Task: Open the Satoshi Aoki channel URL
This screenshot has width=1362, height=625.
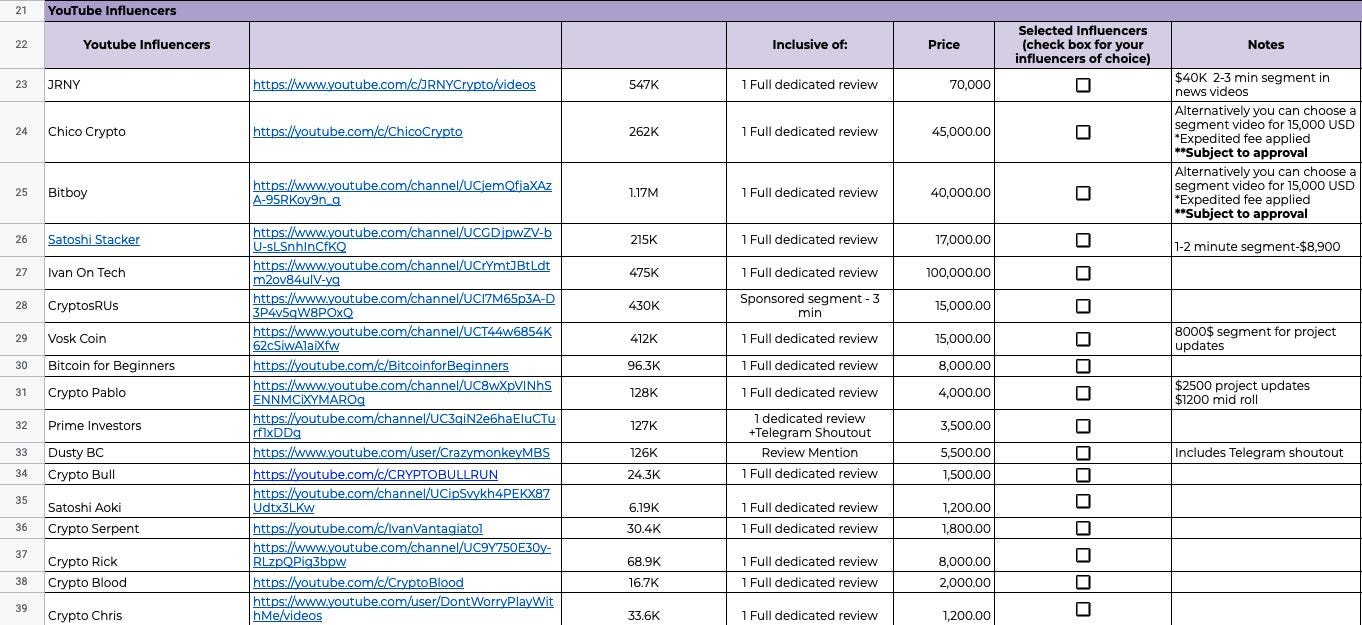Action: coord(401,501)
